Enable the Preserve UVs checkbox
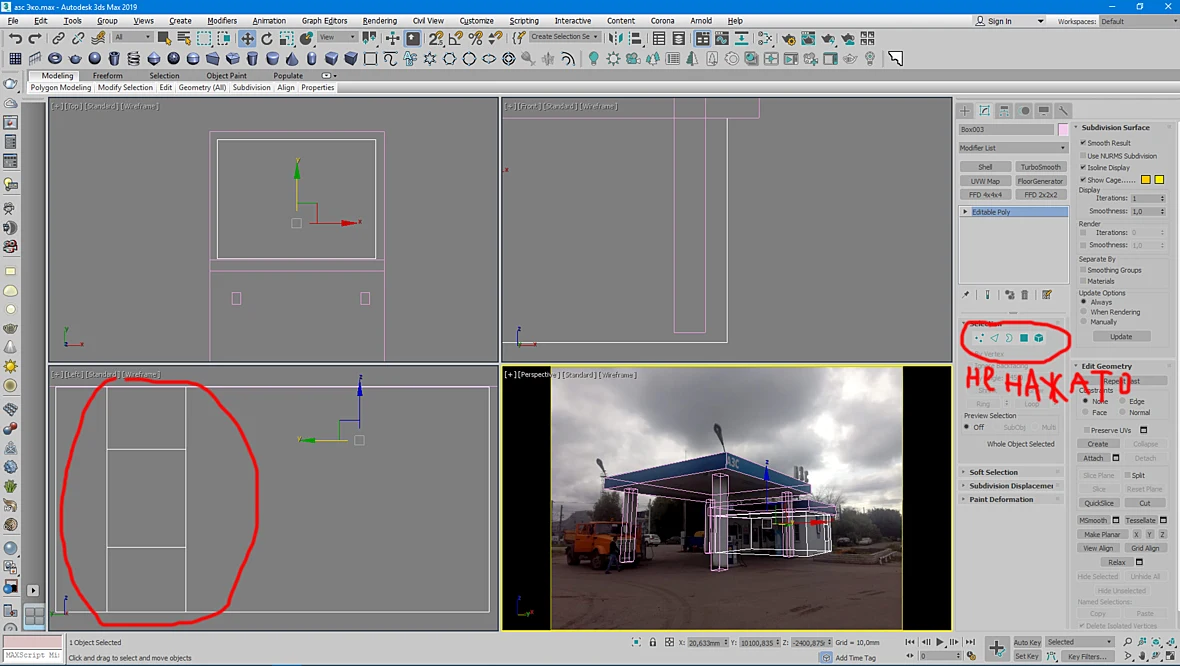 tap(1087, 430)
